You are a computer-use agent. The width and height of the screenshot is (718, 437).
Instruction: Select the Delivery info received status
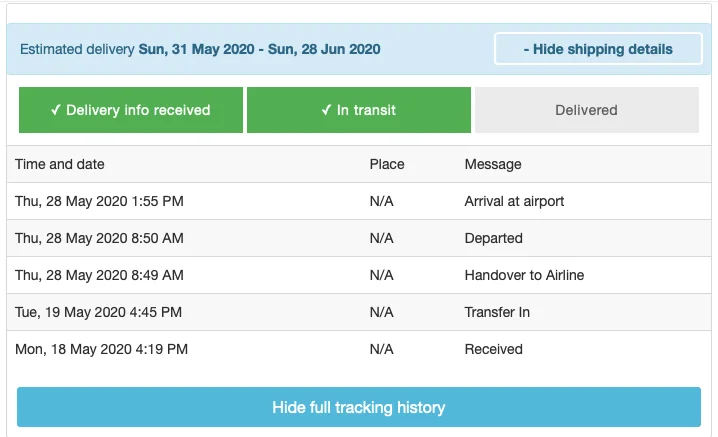(x=131, y=110)
